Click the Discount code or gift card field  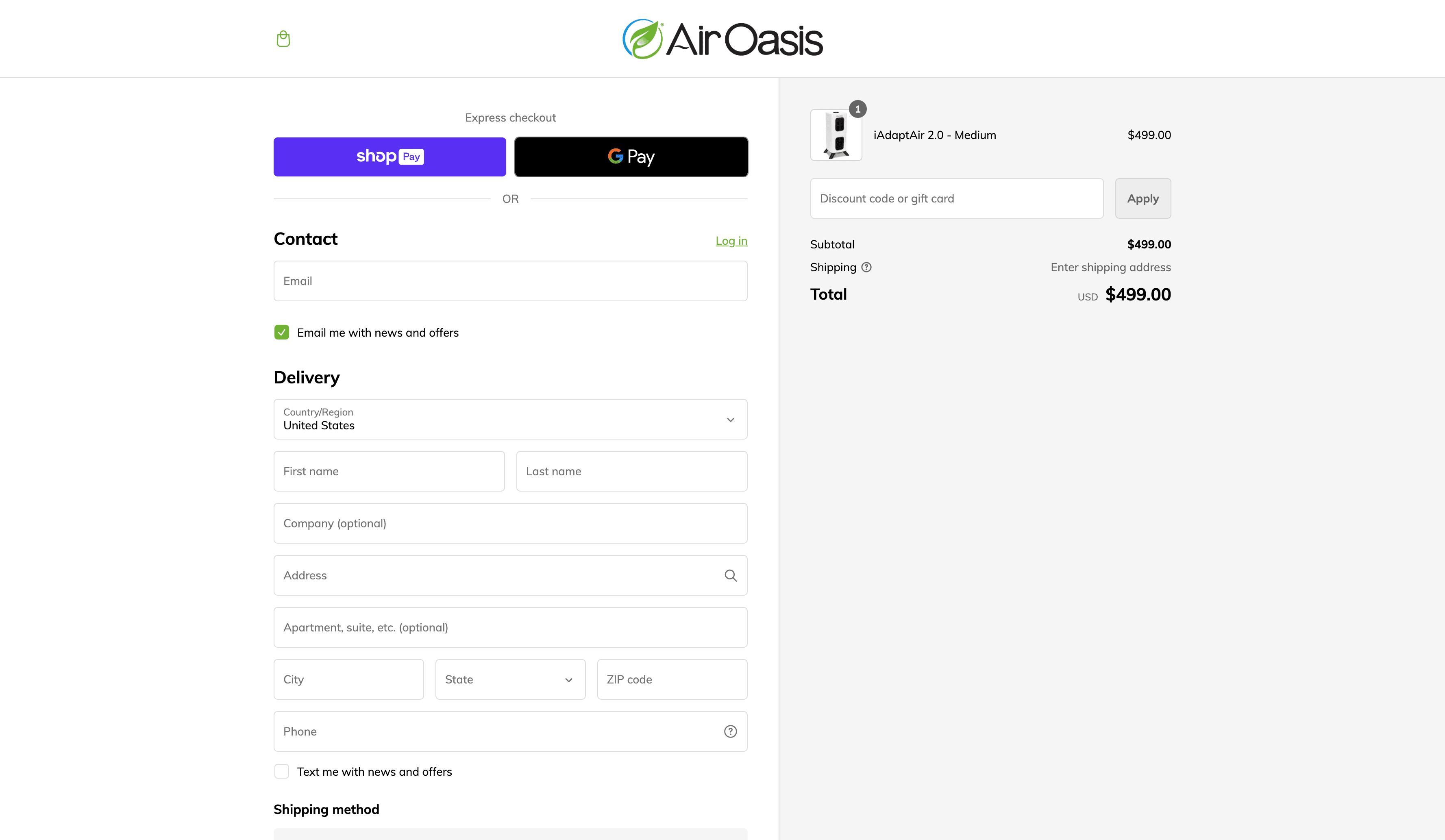point(956,198)
